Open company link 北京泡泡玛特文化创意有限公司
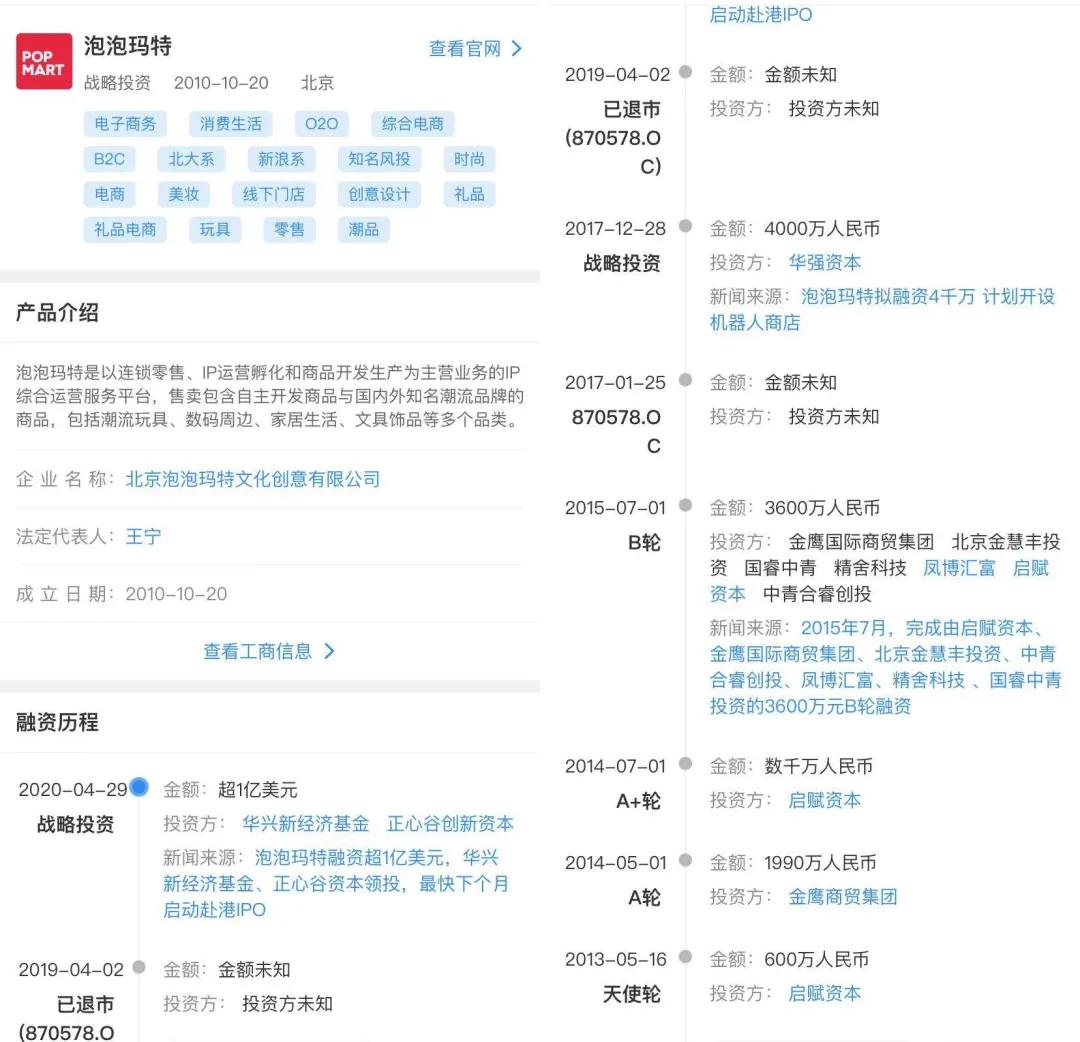Screen dimensions: 1080x1042 click(x=253, y=479)
